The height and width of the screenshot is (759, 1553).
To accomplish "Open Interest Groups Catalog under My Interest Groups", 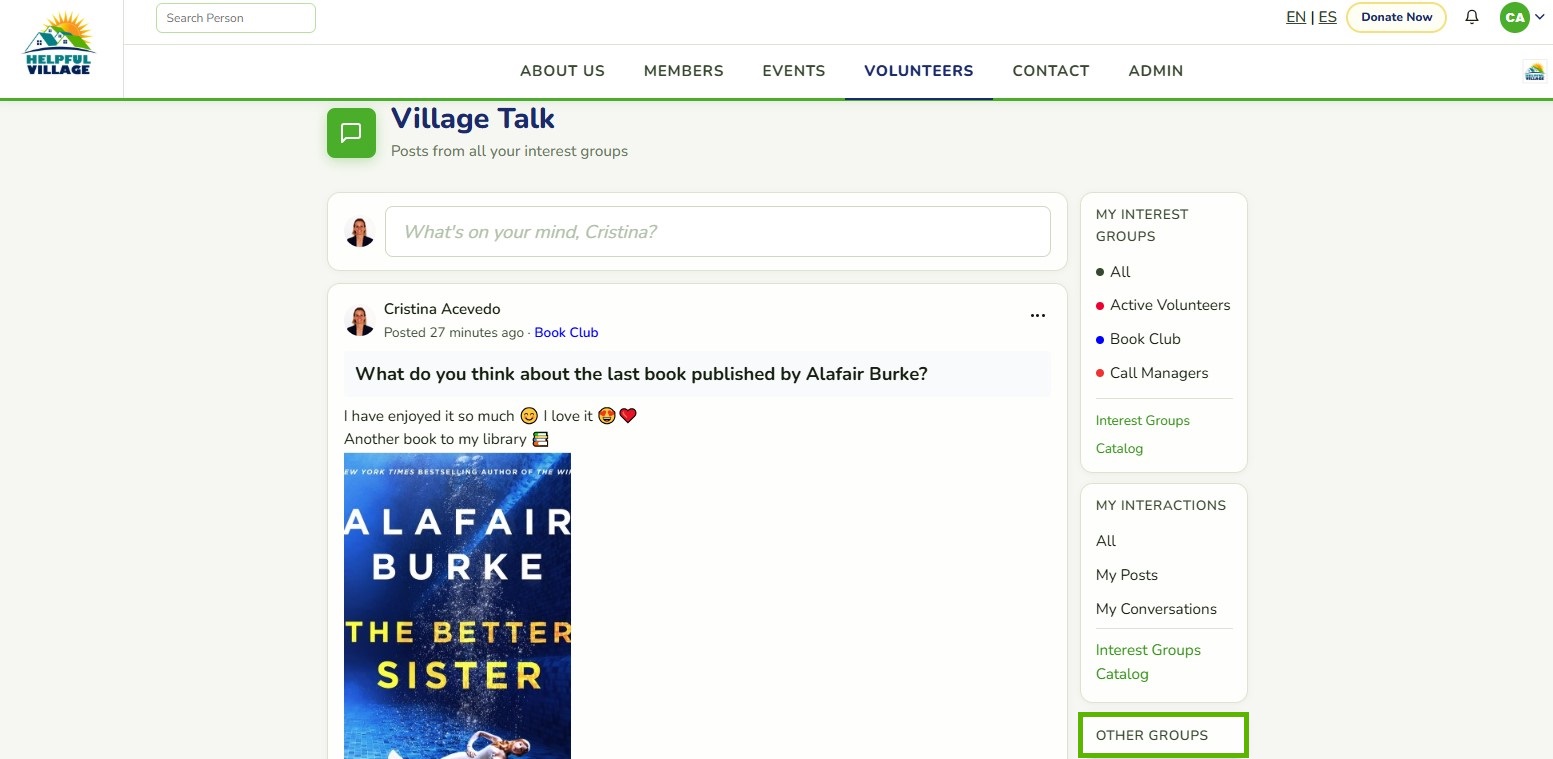I will point(1143,434).
